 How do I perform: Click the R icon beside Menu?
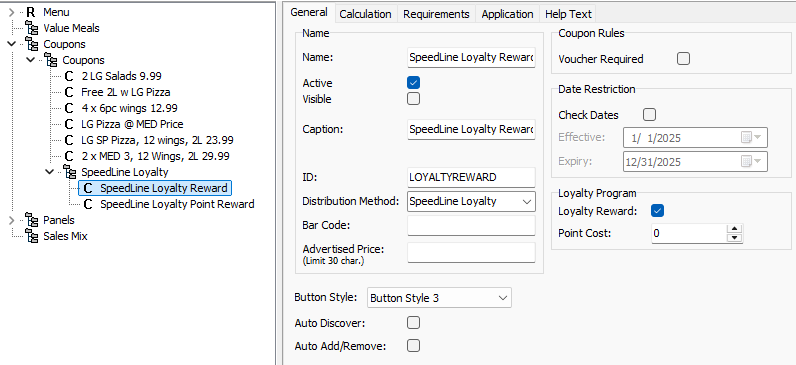pyautogui.click(x=31, y=12)
